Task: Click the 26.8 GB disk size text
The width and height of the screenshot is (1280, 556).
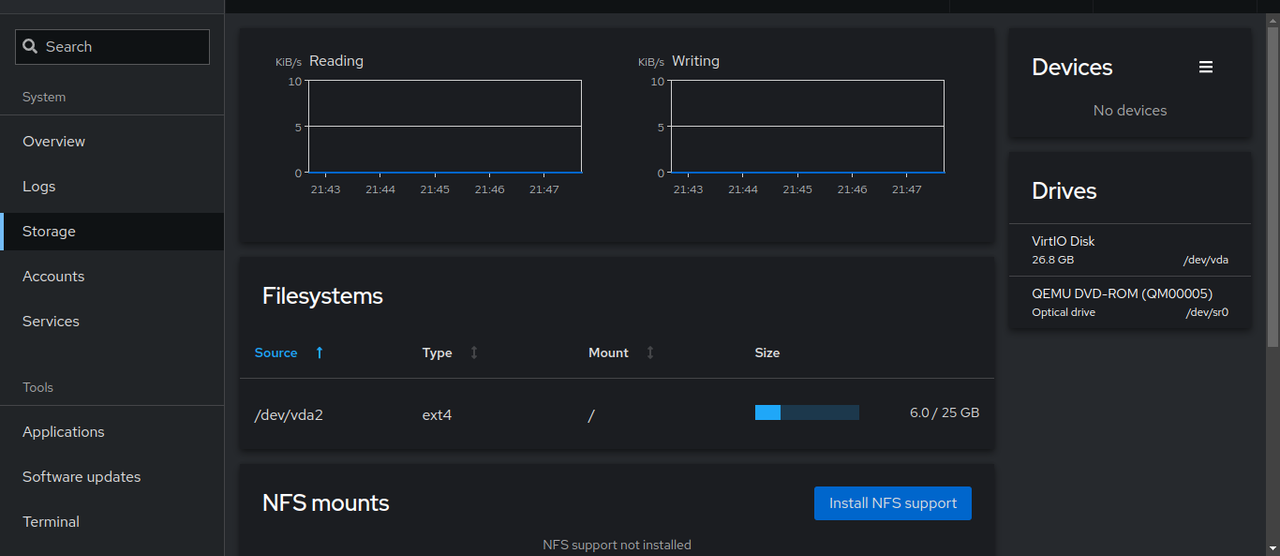Action: click(1053, 260)
